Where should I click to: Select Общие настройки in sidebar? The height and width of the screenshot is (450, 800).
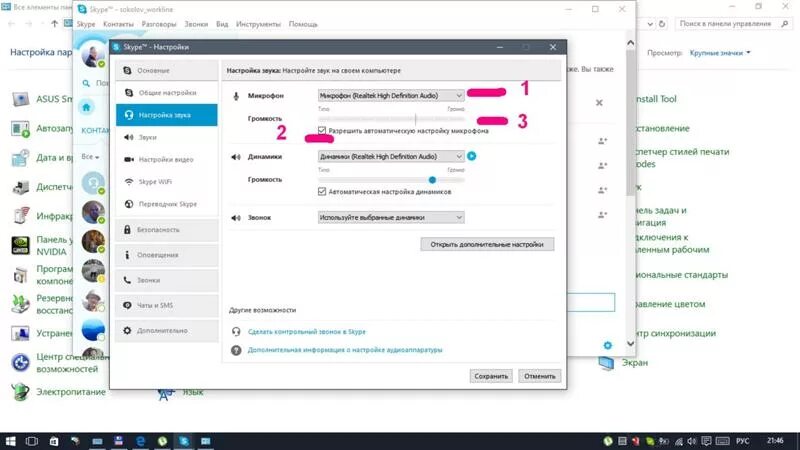click(x=166, y=93)
